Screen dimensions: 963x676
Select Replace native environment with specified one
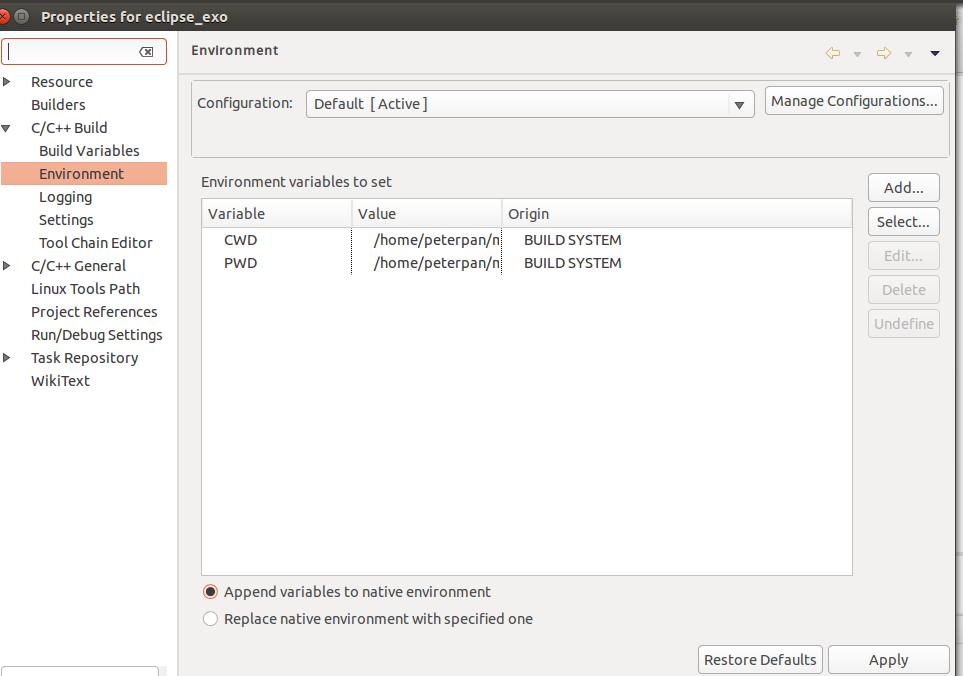point(210,619)
